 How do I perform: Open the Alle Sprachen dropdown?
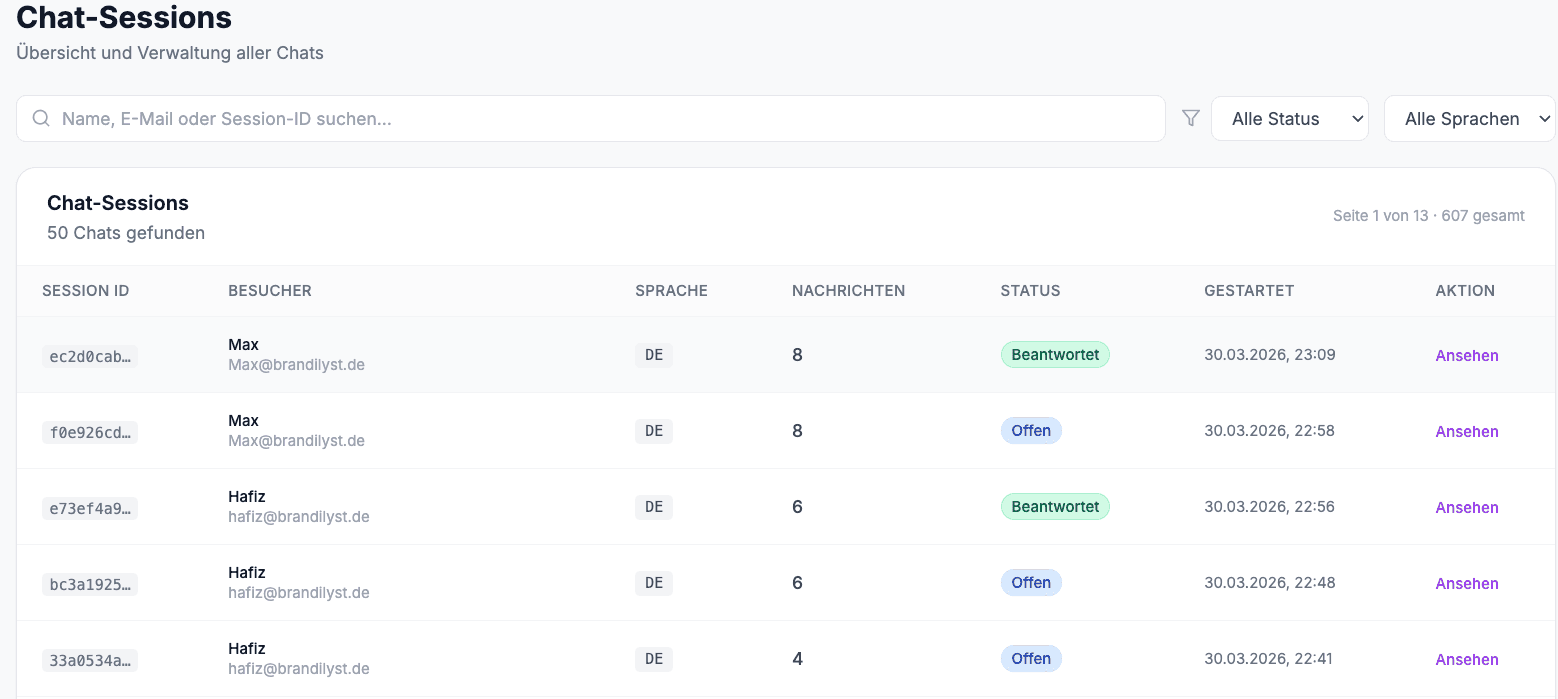click(1469, 117)
